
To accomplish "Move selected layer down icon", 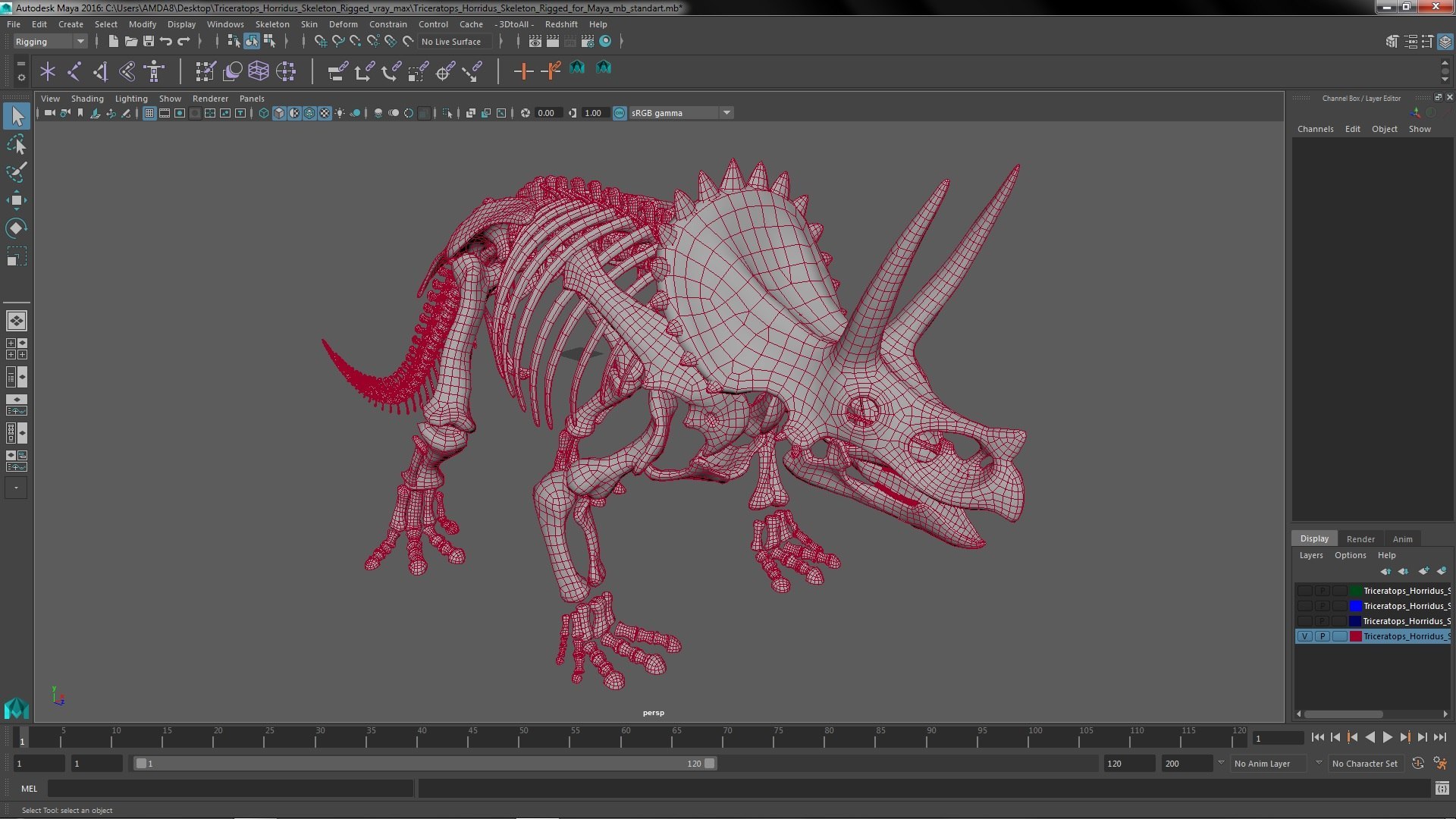I will (1404, 571).
